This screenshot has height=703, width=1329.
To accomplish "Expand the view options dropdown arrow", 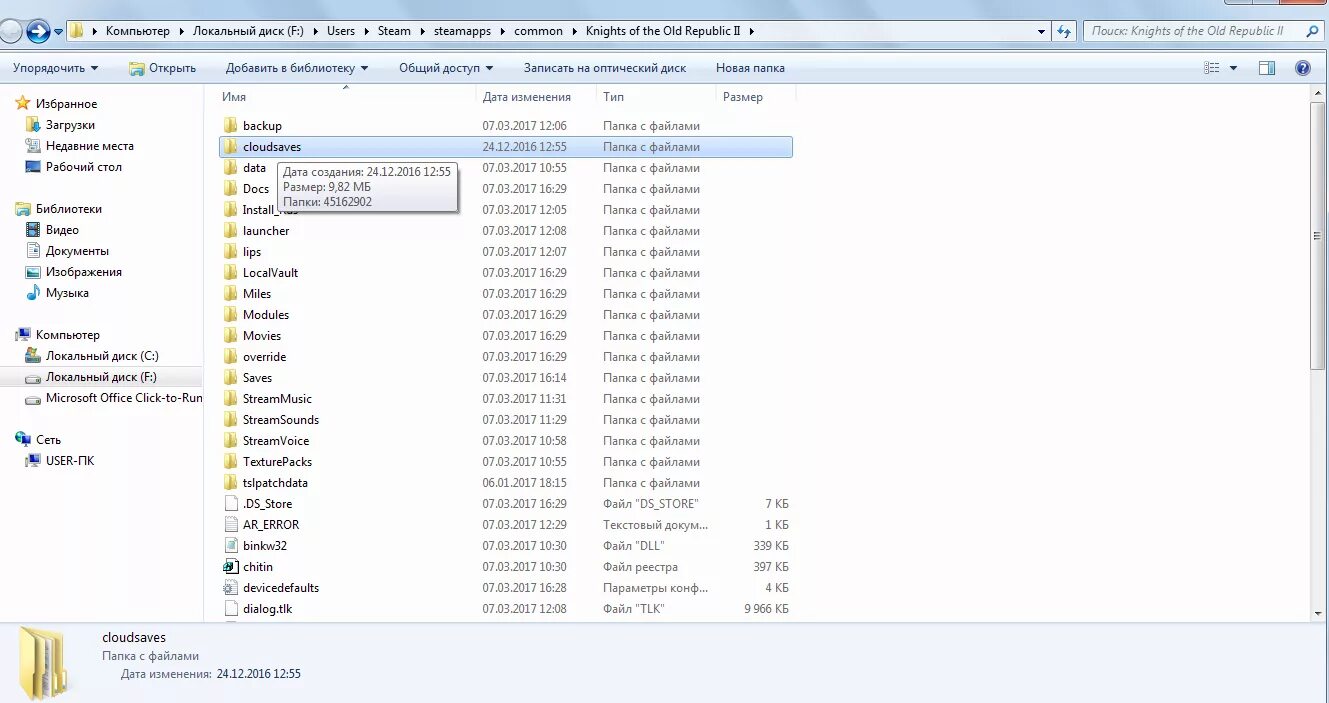I will click(x=1233, y=68).
